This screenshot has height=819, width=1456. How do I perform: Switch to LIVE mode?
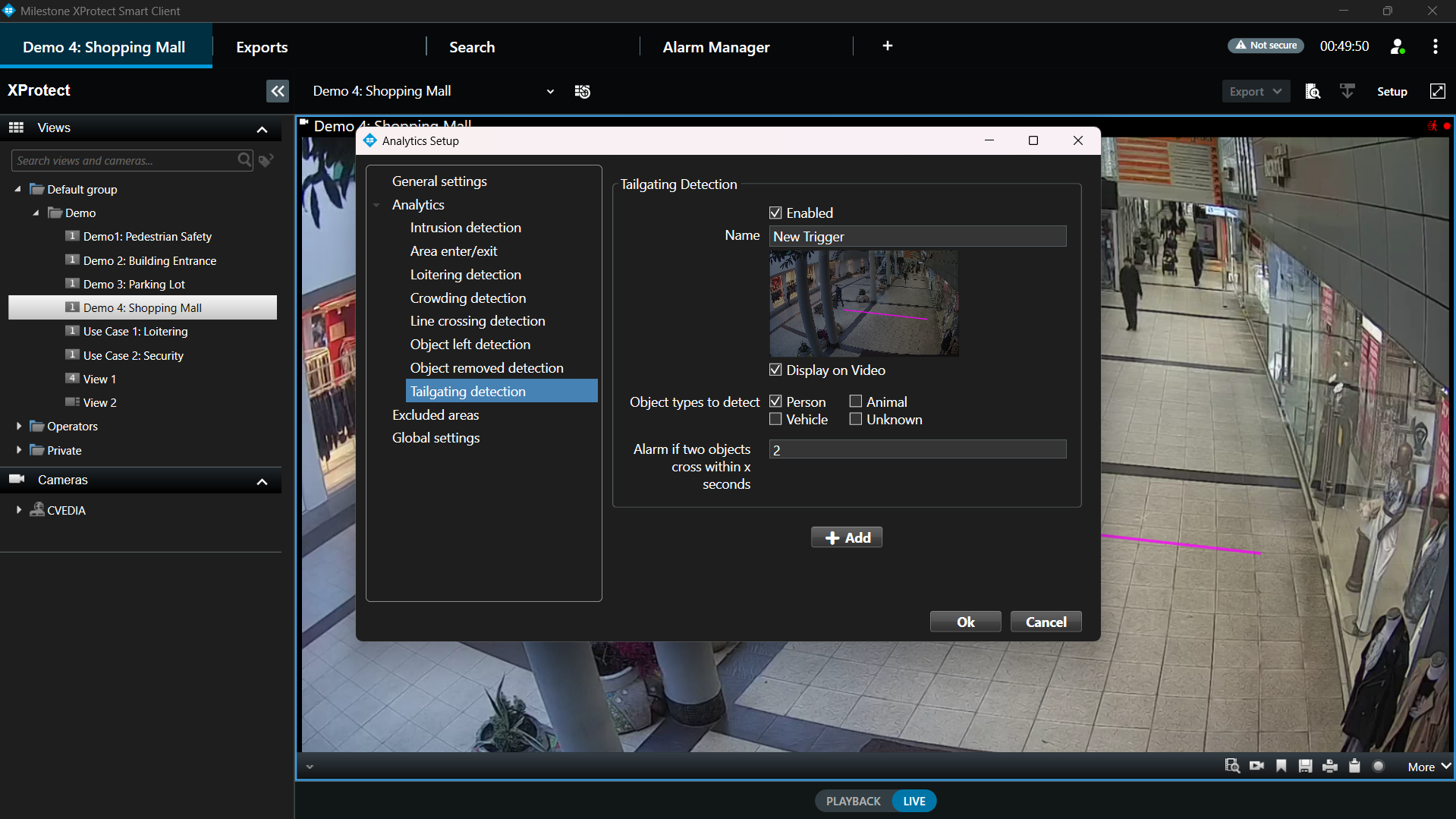tap(914, 801)
